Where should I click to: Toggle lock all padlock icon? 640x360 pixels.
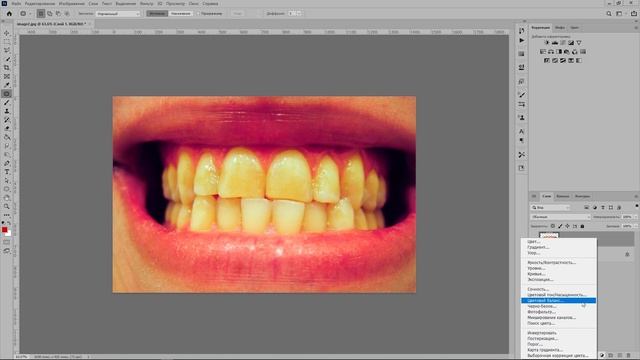(582, 226)
